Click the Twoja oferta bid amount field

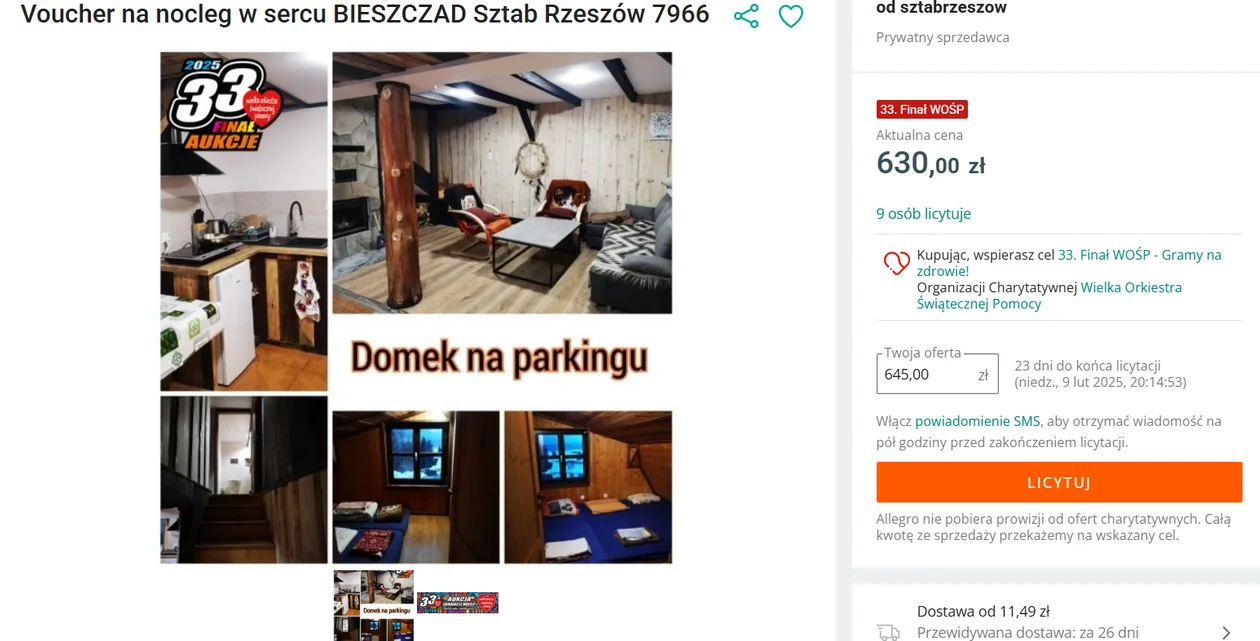(x=937, y=374)
